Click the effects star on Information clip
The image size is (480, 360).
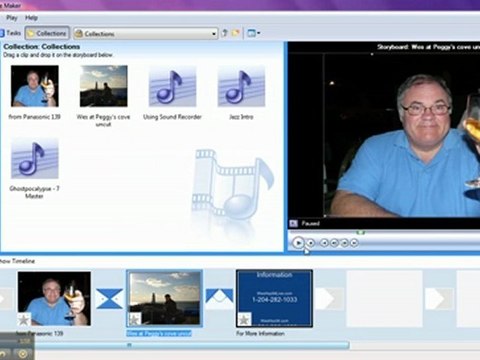click(244, 319)
